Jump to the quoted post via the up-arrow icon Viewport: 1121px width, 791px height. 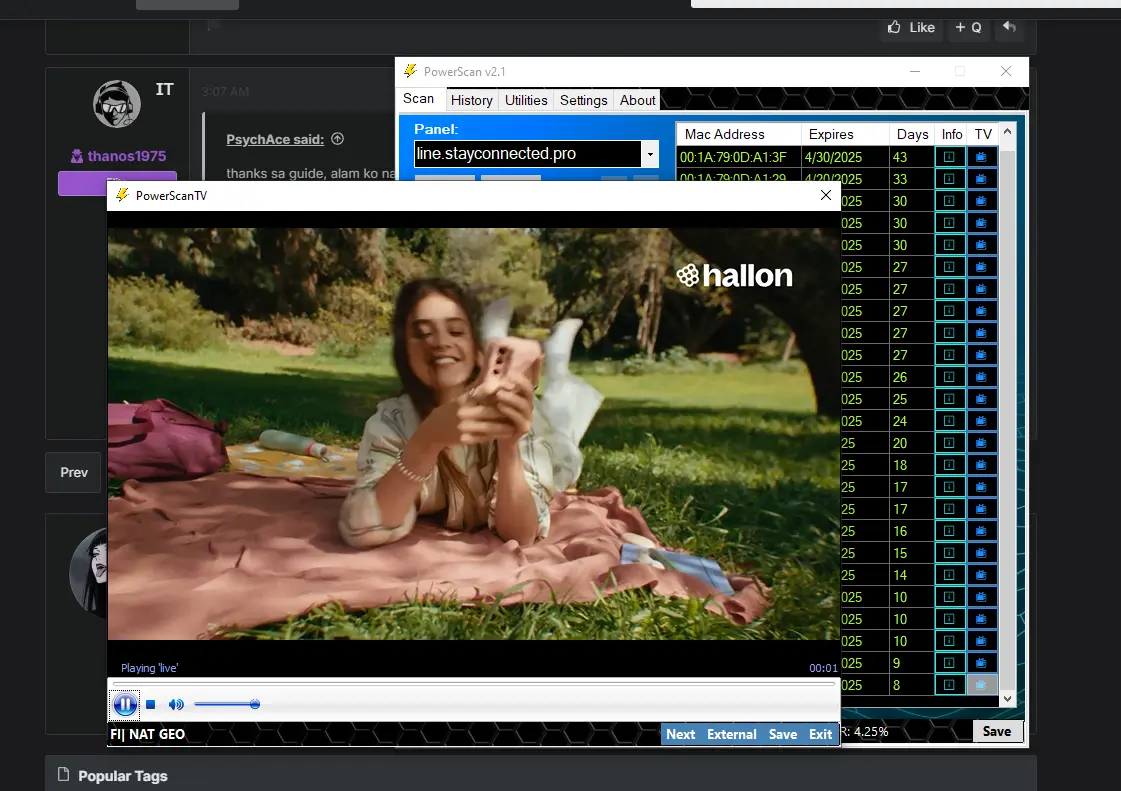[x=337, y=139]
